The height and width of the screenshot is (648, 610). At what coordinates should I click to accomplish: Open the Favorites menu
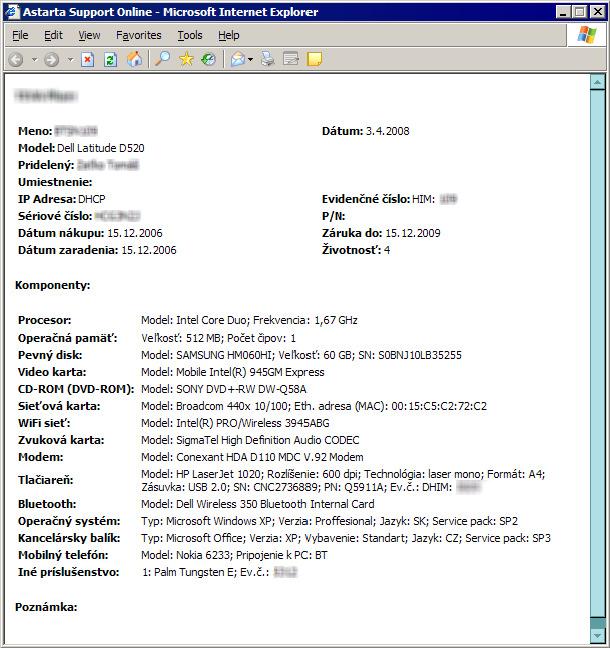pyautogui.click(x=138, y=36)
